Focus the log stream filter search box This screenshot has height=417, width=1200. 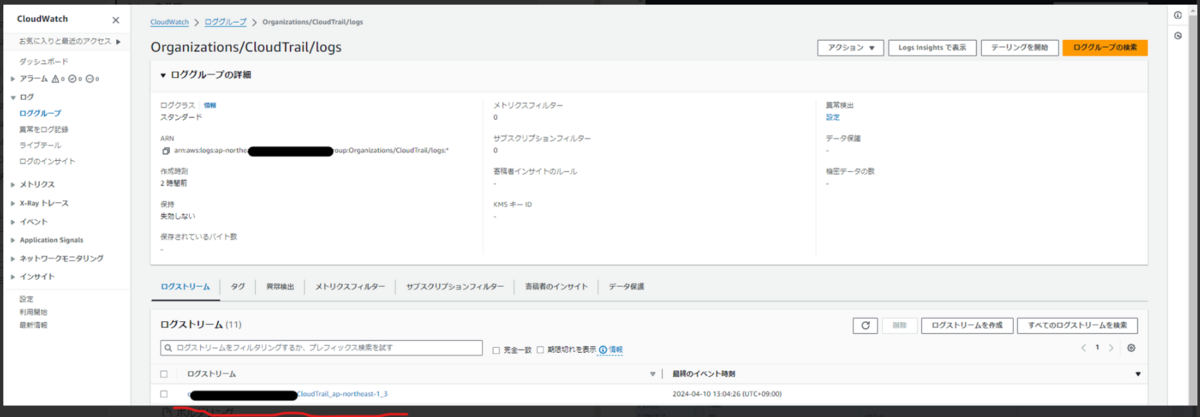[322, 348]
